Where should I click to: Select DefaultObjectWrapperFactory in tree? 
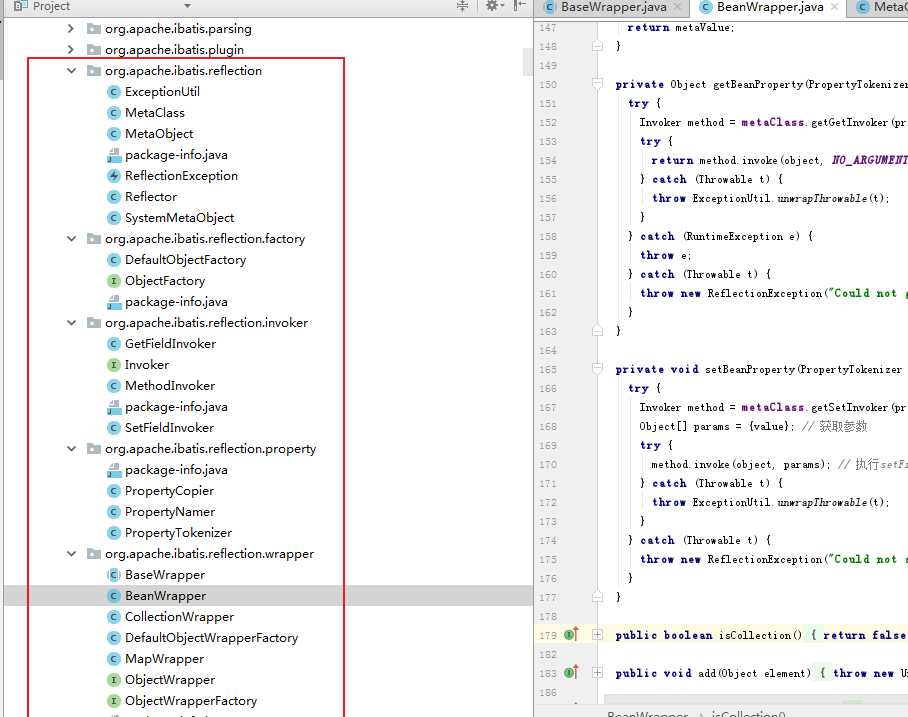pyautogui.click(x=211, y=638)
